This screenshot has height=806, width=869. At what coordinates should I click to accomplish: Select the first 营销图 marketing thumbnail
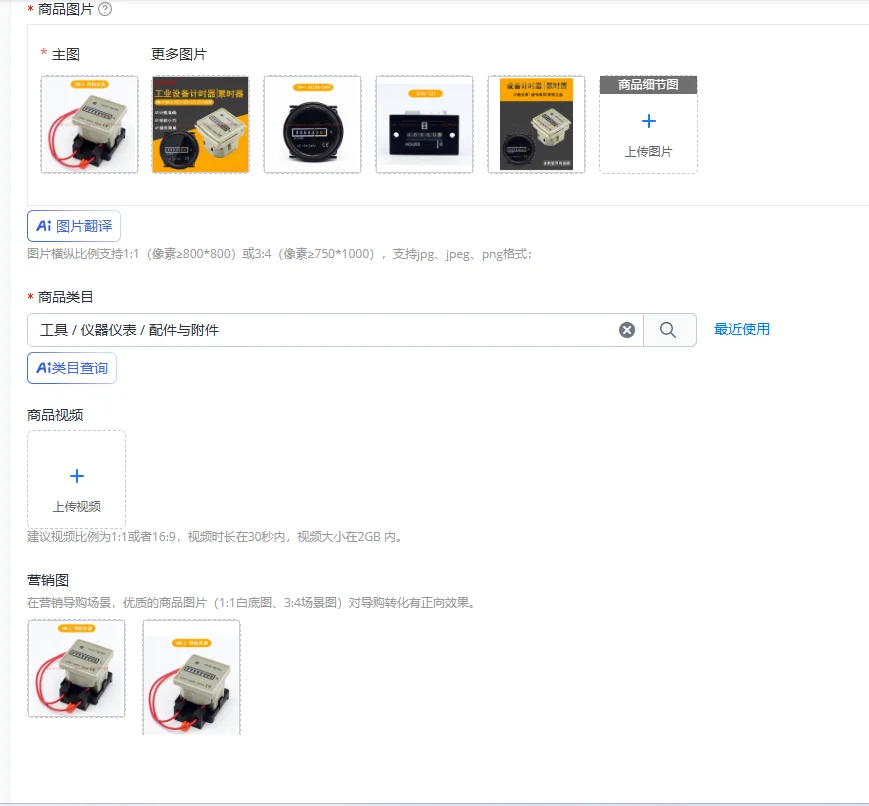tap(76, 669)
